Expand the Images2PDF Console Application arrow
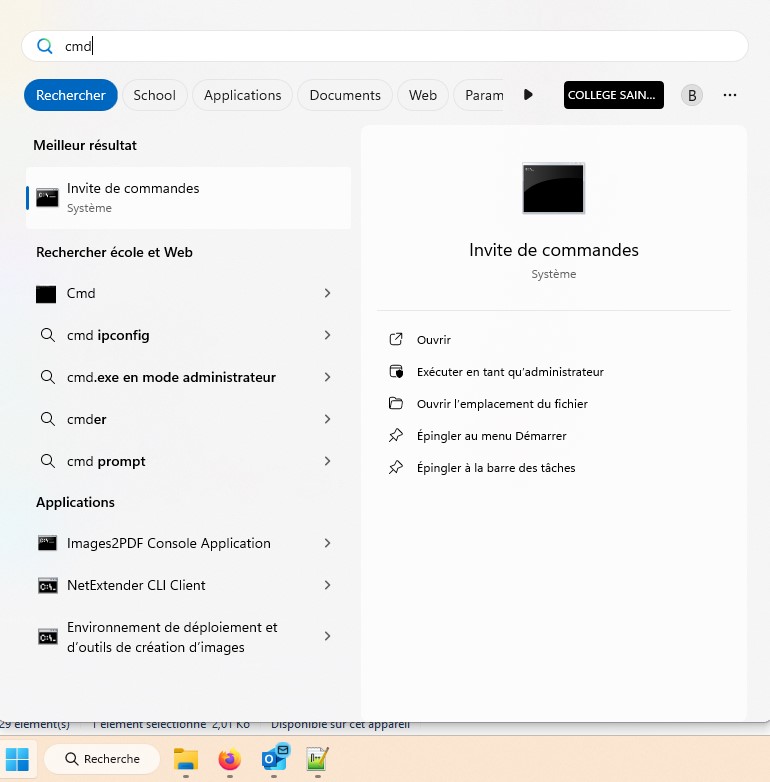The width and height of the screenshot is (770, 782). click(x=327, y=543)
